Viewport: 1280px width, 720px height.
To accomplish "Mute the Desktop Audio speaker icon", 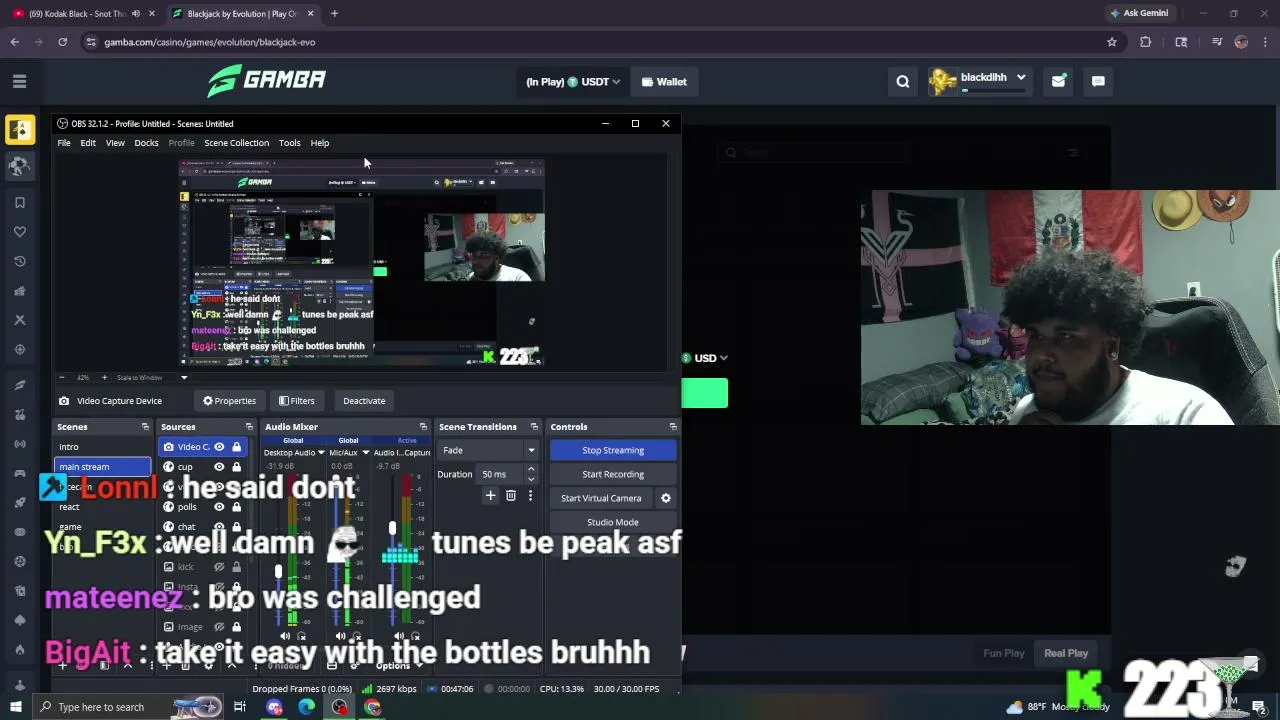I will click(x=286, y=636).
